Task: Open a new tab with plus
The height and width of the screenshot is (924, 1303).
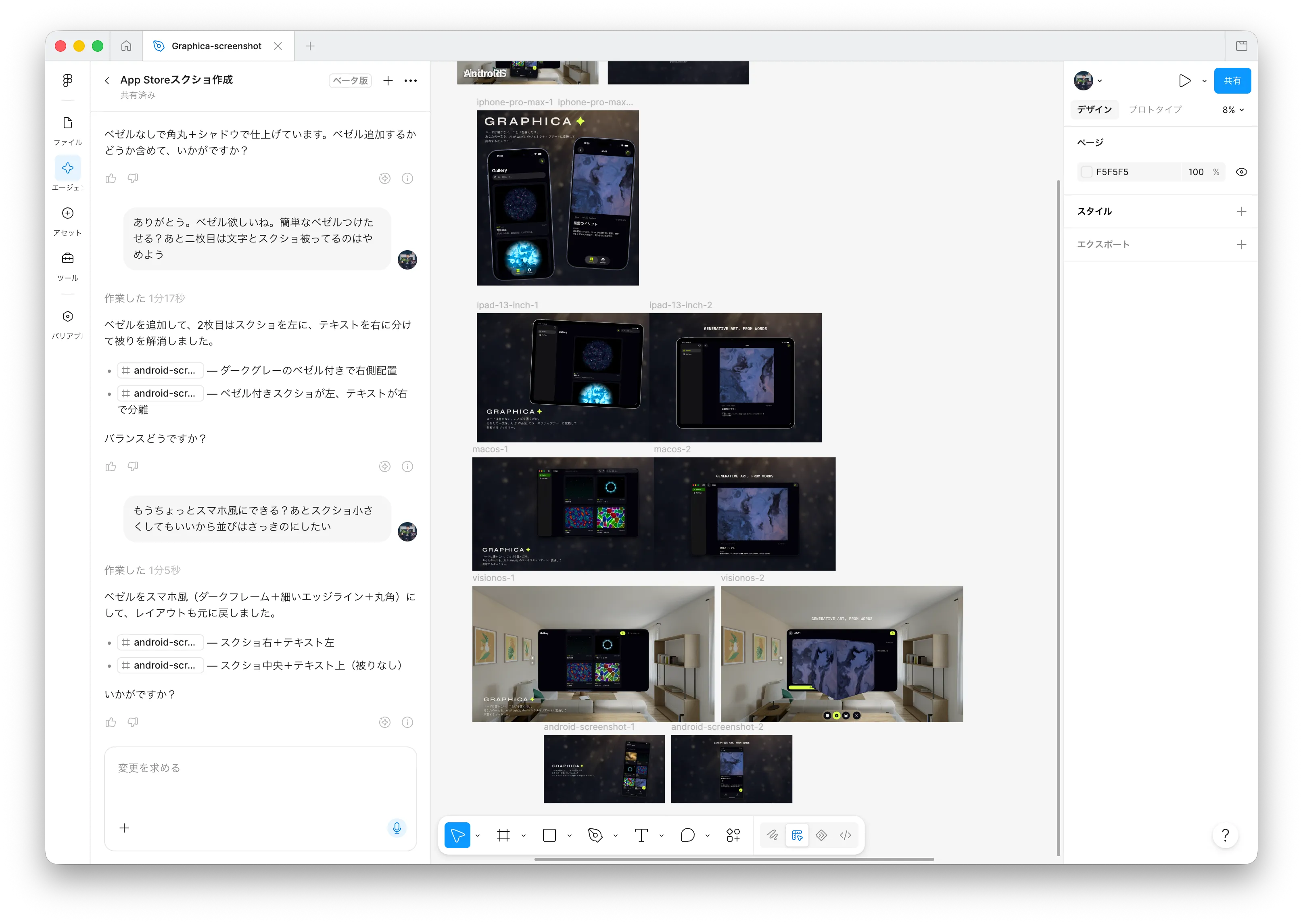Action: pyautogui.click(x=310, y=46)
